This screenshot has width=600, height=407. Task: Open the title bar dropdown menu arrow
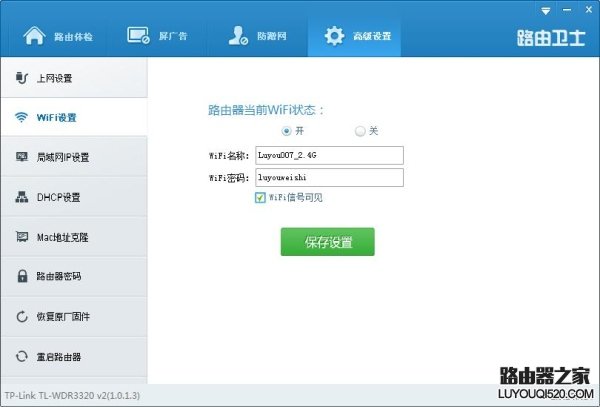click(x=546, y=11)
